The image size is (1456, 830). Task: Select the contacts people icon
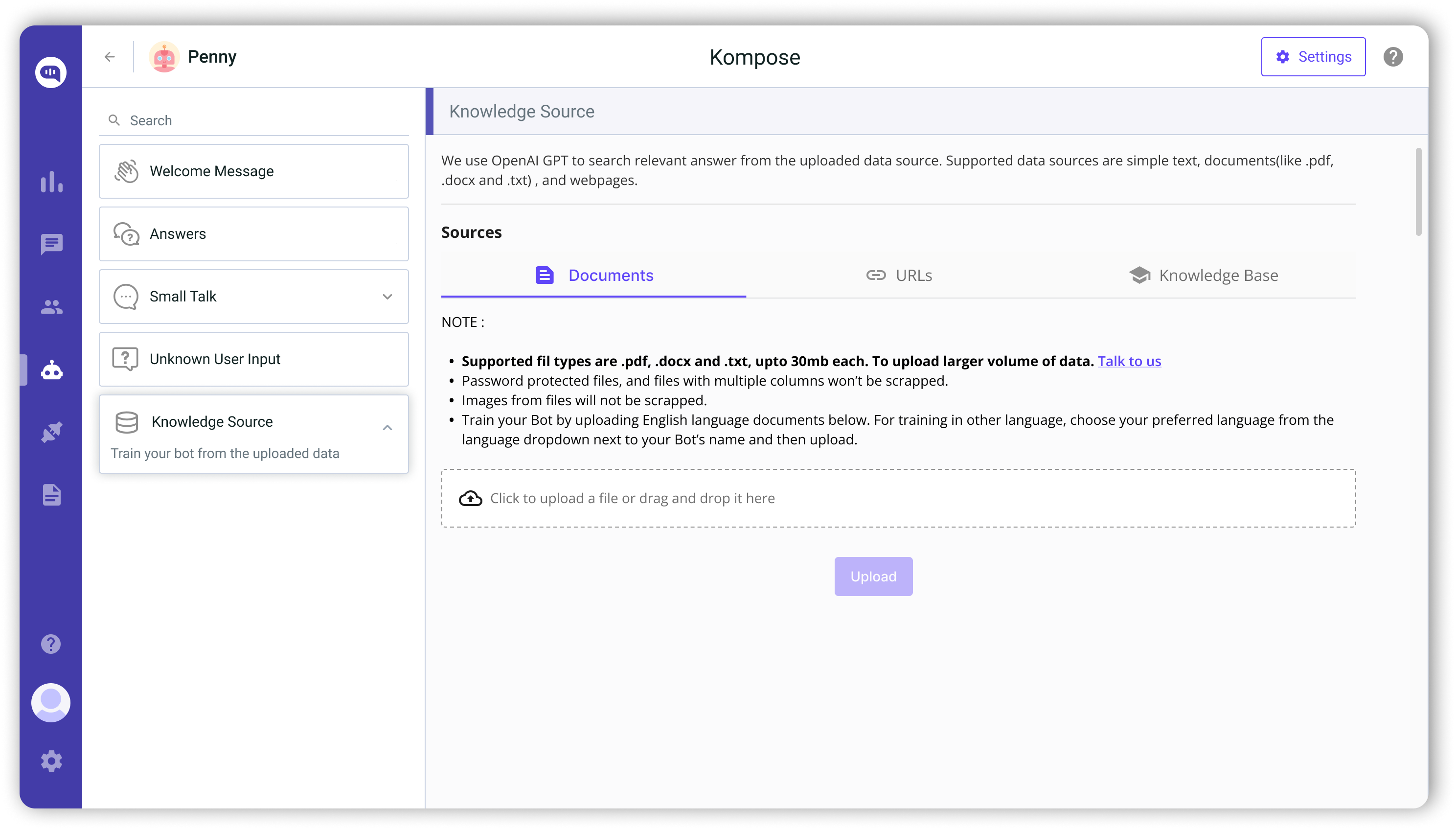click(51, 307)
